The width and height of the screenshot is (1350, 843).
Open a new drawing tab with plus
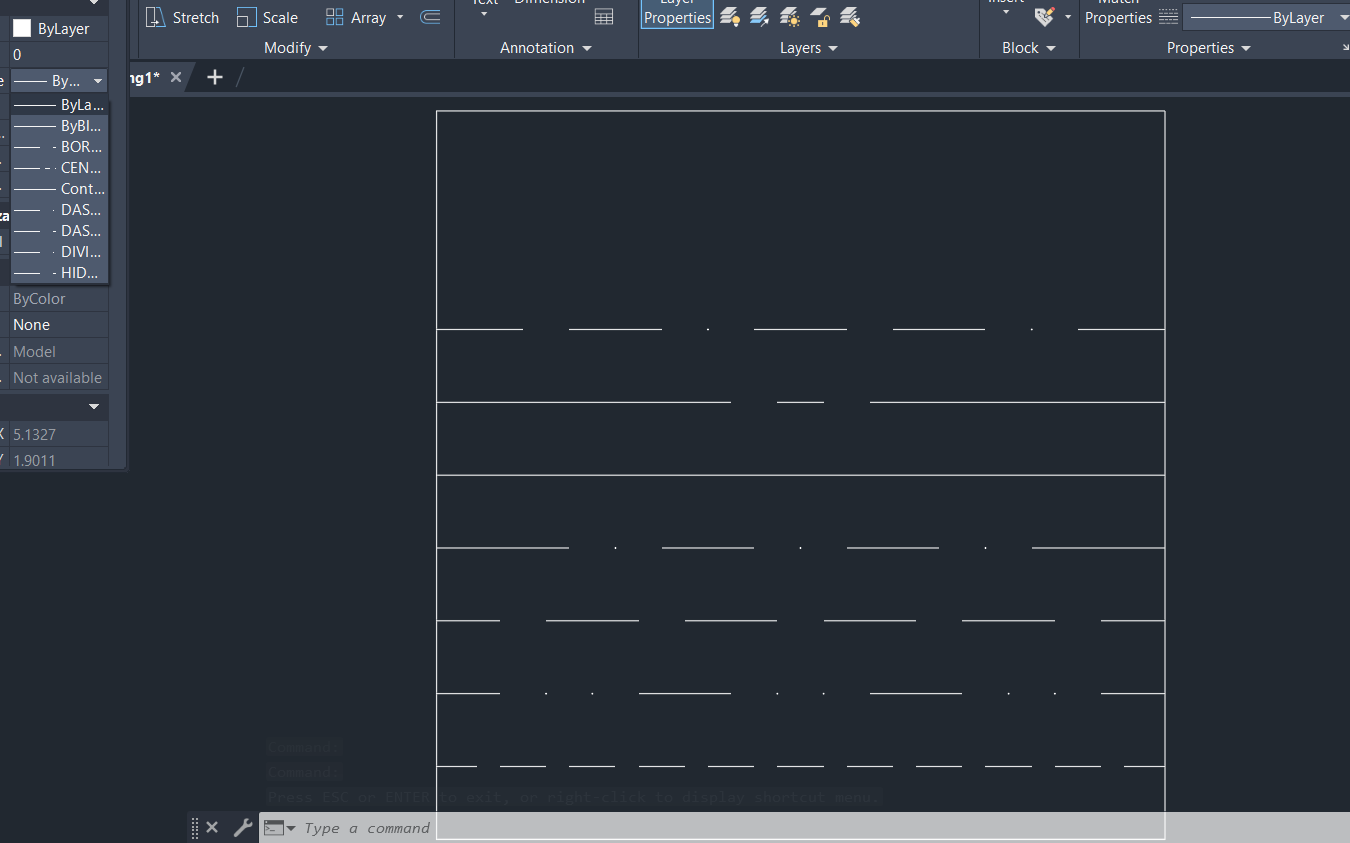pos(214,77)
